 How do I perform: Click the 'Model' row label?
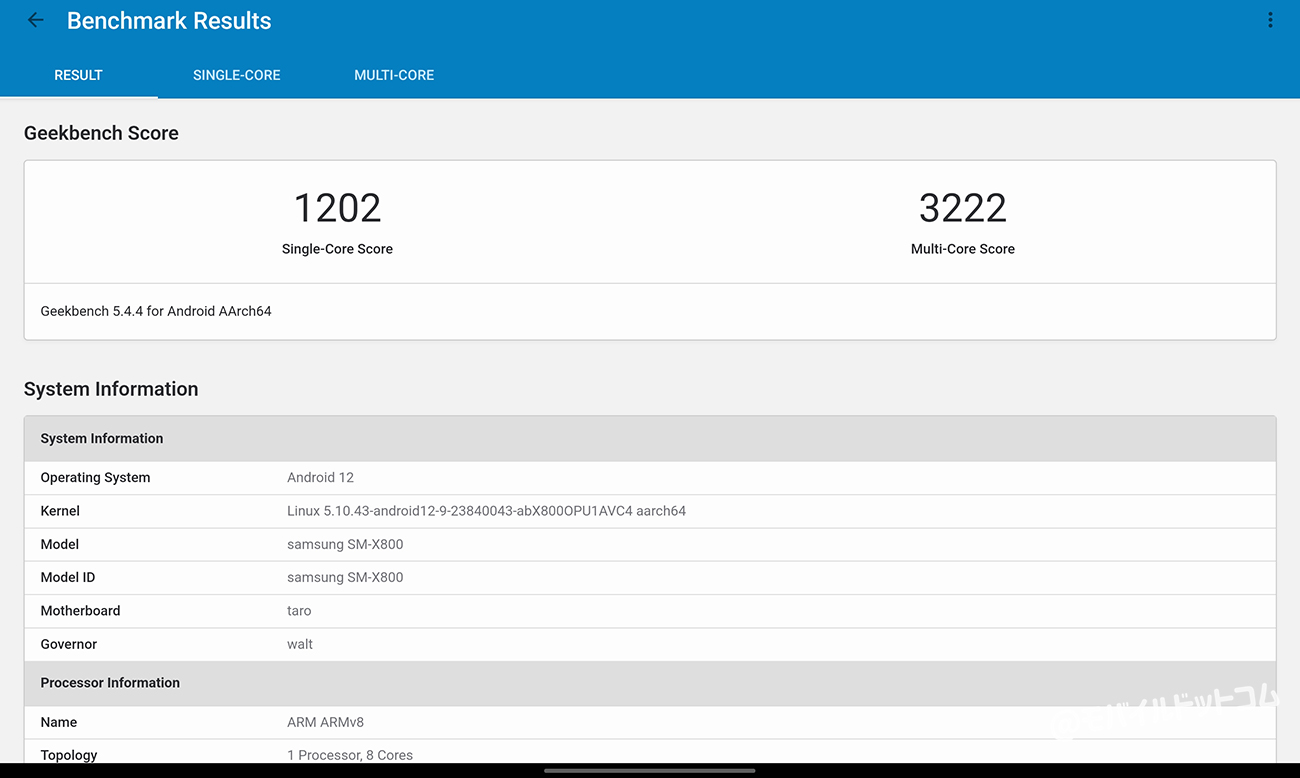60,544
